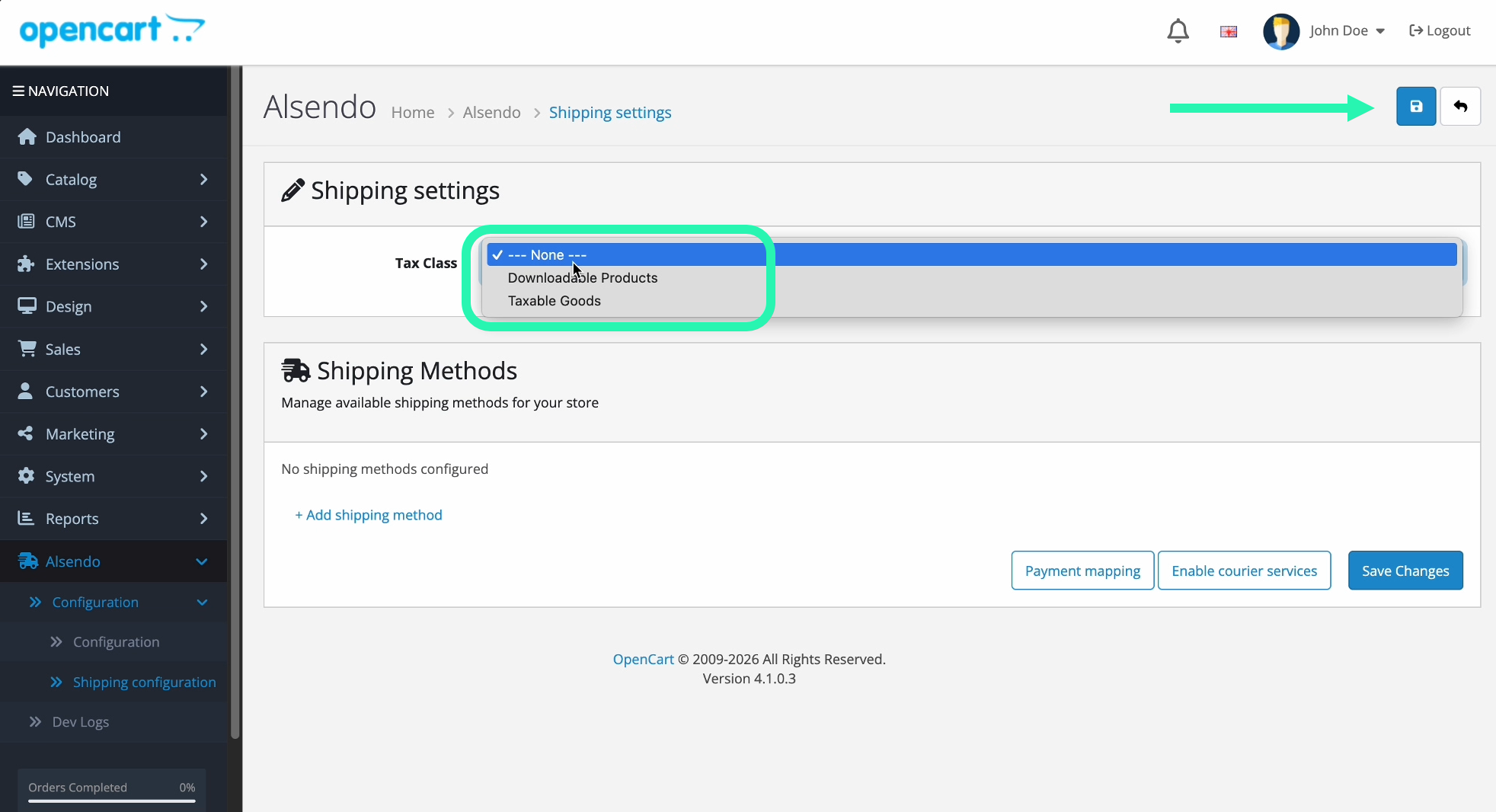Toggle the navigation hamburger menu
This screenshot has height=812, width=1496.
[18, 91]
